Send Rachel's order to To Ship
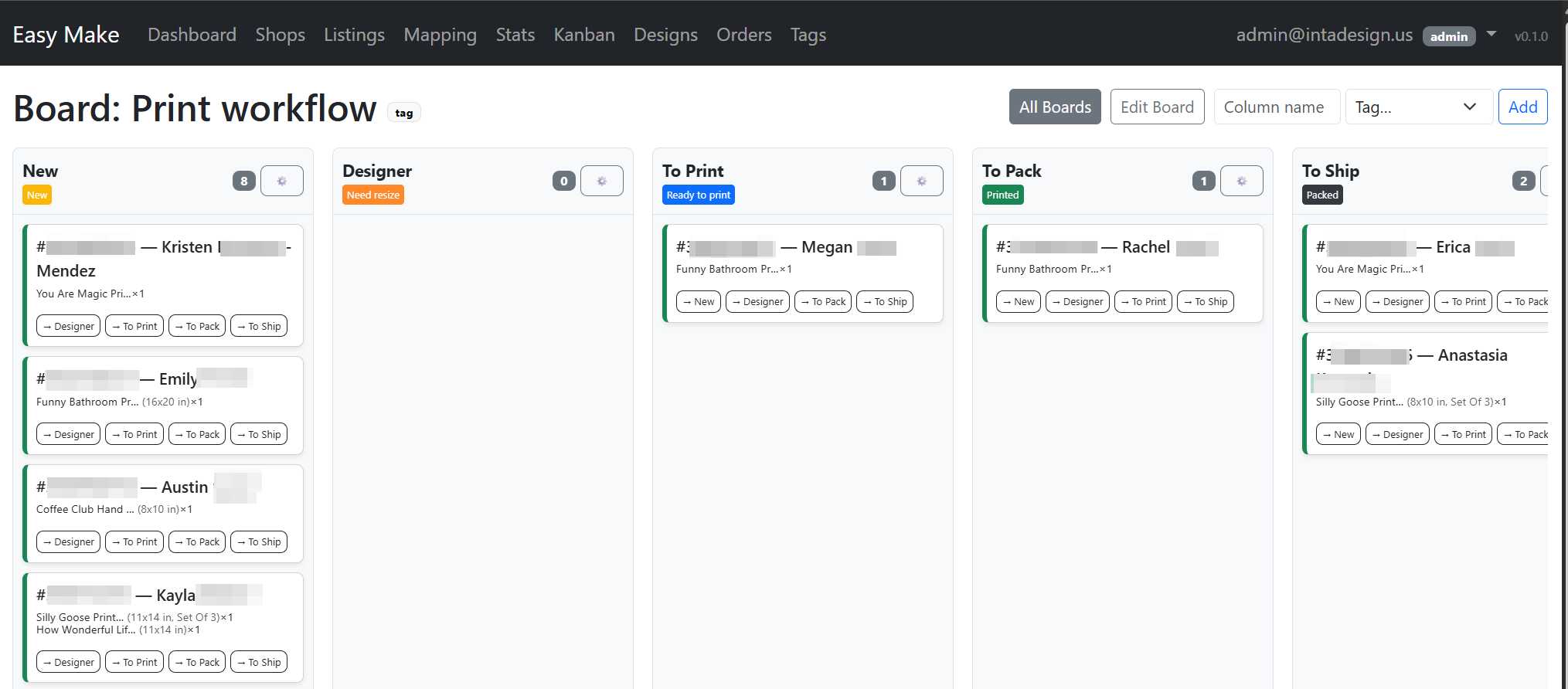This screenshot has height=689, width=1568. tap(1205, 302)
